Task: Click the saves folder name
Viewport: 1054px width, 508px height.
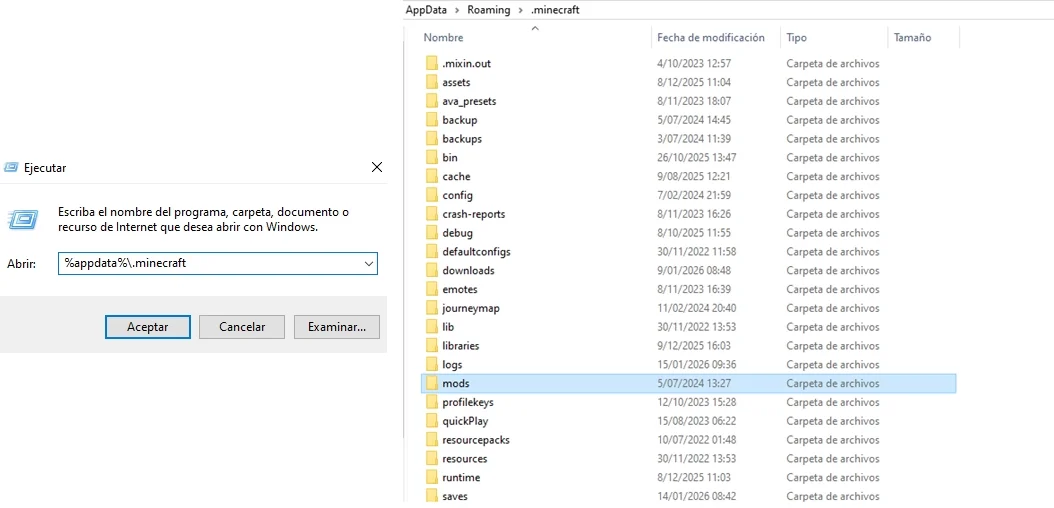Action: coord(455,496)
